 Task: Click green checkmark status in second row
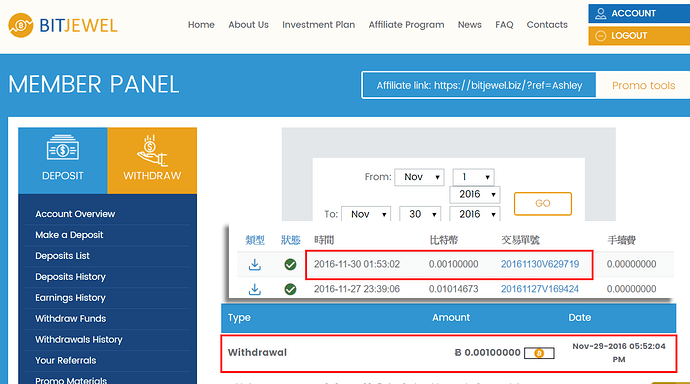point(290,289)
